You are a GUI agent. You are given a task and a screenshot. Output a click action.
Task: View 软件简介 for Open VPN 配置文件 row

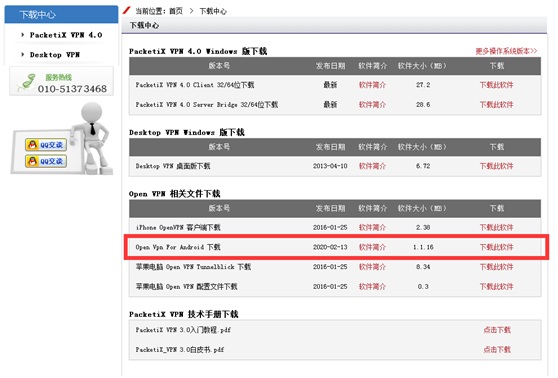372,286
